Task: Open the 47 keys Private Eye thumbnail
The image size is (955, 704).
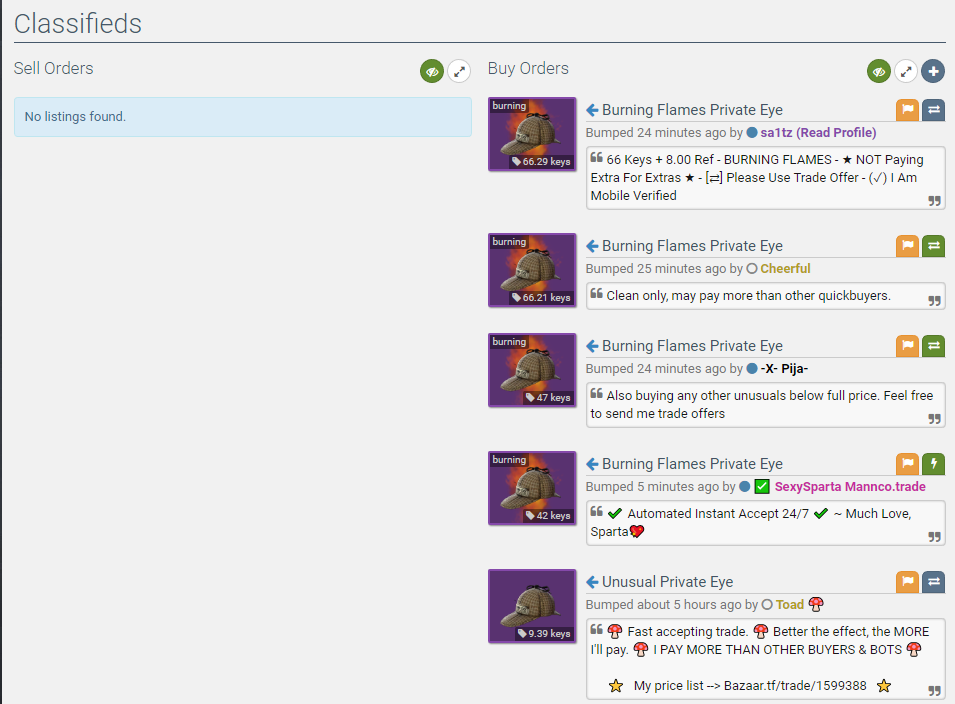Action: (x=532, y=370)
